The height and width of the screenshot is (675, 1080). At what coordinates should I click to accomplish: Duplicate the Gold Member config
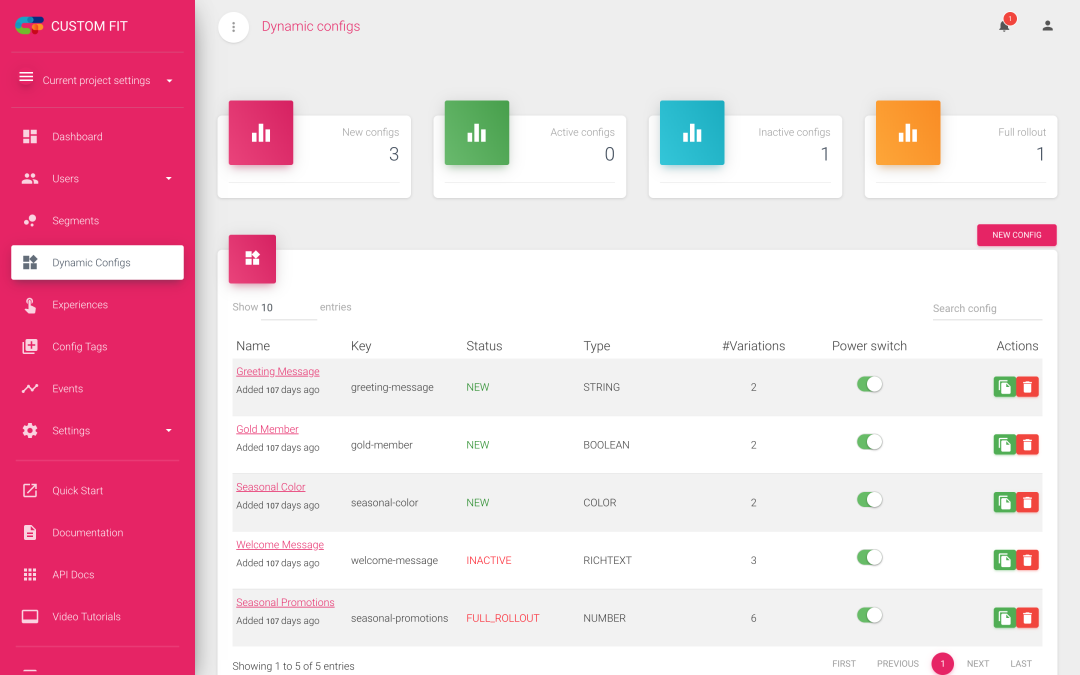coord(1005,445)
